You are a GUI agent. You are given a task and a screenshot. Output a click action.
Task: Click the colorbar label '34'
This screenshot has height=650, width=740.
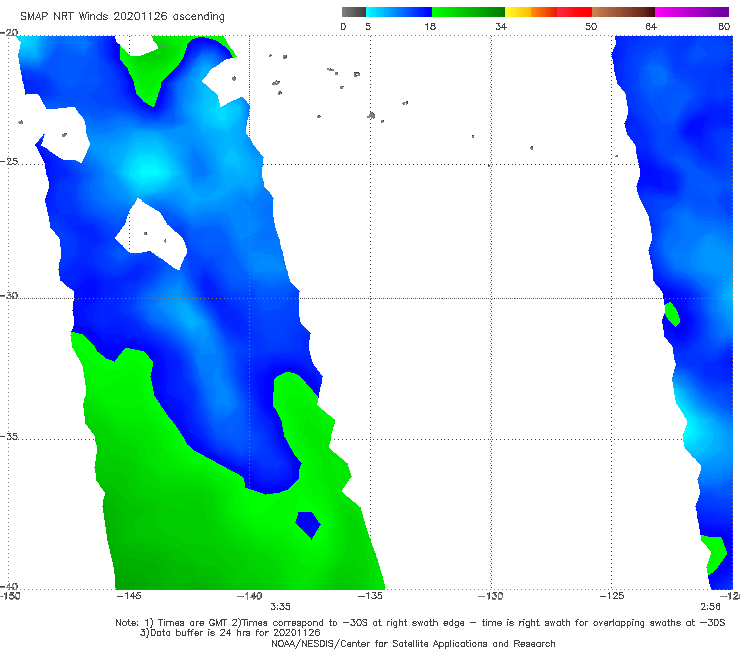(501, 26)
